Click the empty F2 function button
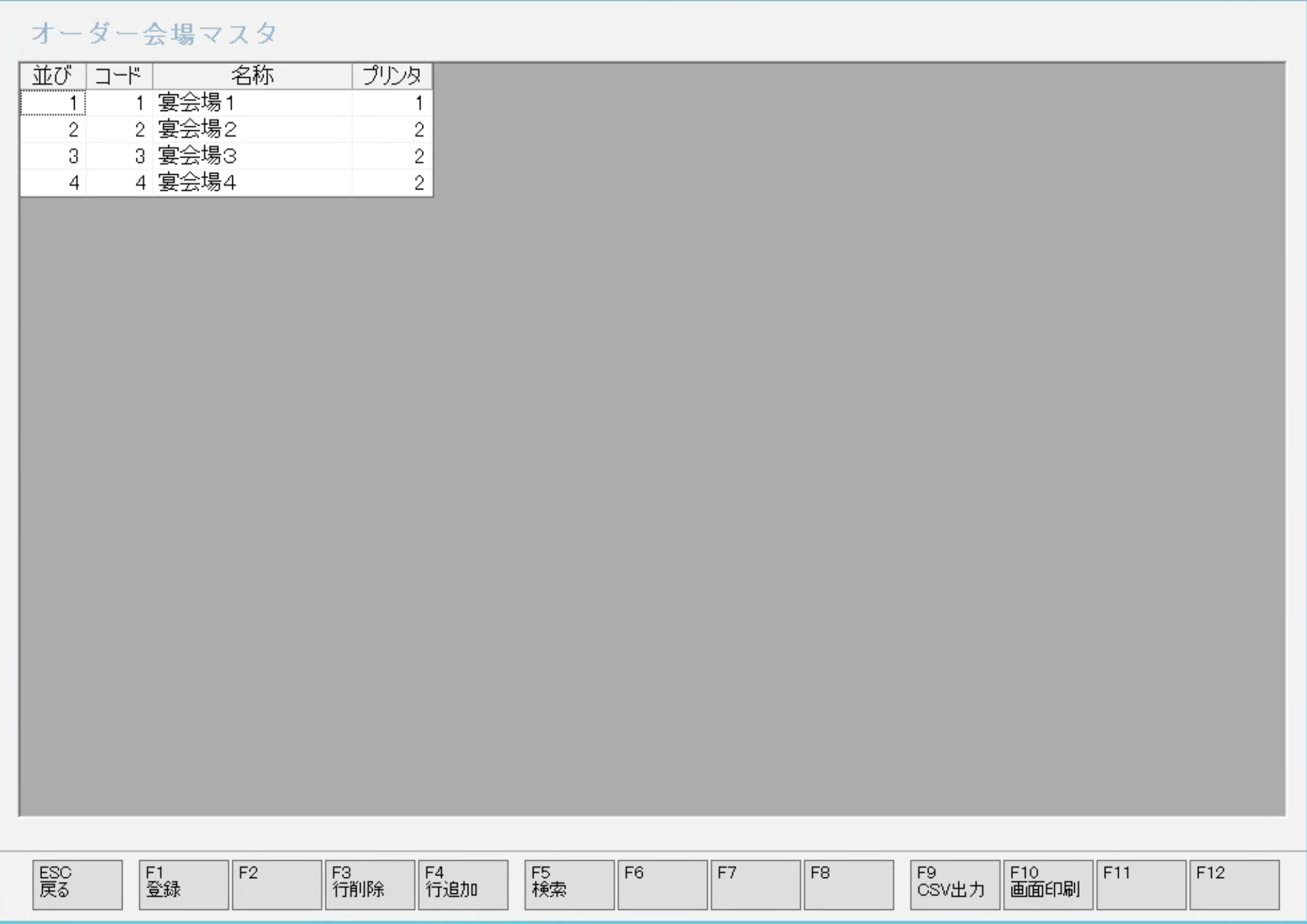The width and height of the screenshot is (1307, 924). click(x=276, y=884)
